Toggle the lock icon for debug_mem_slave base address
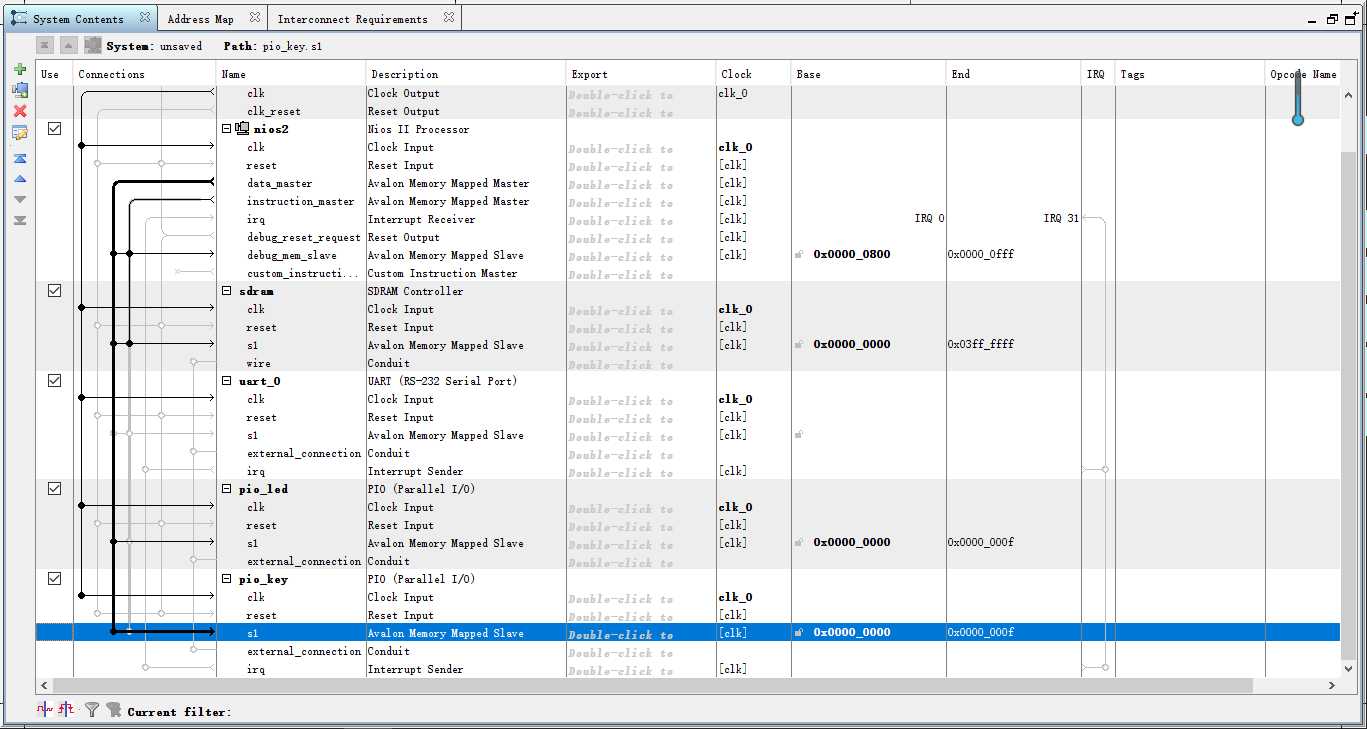 point(799,255)
